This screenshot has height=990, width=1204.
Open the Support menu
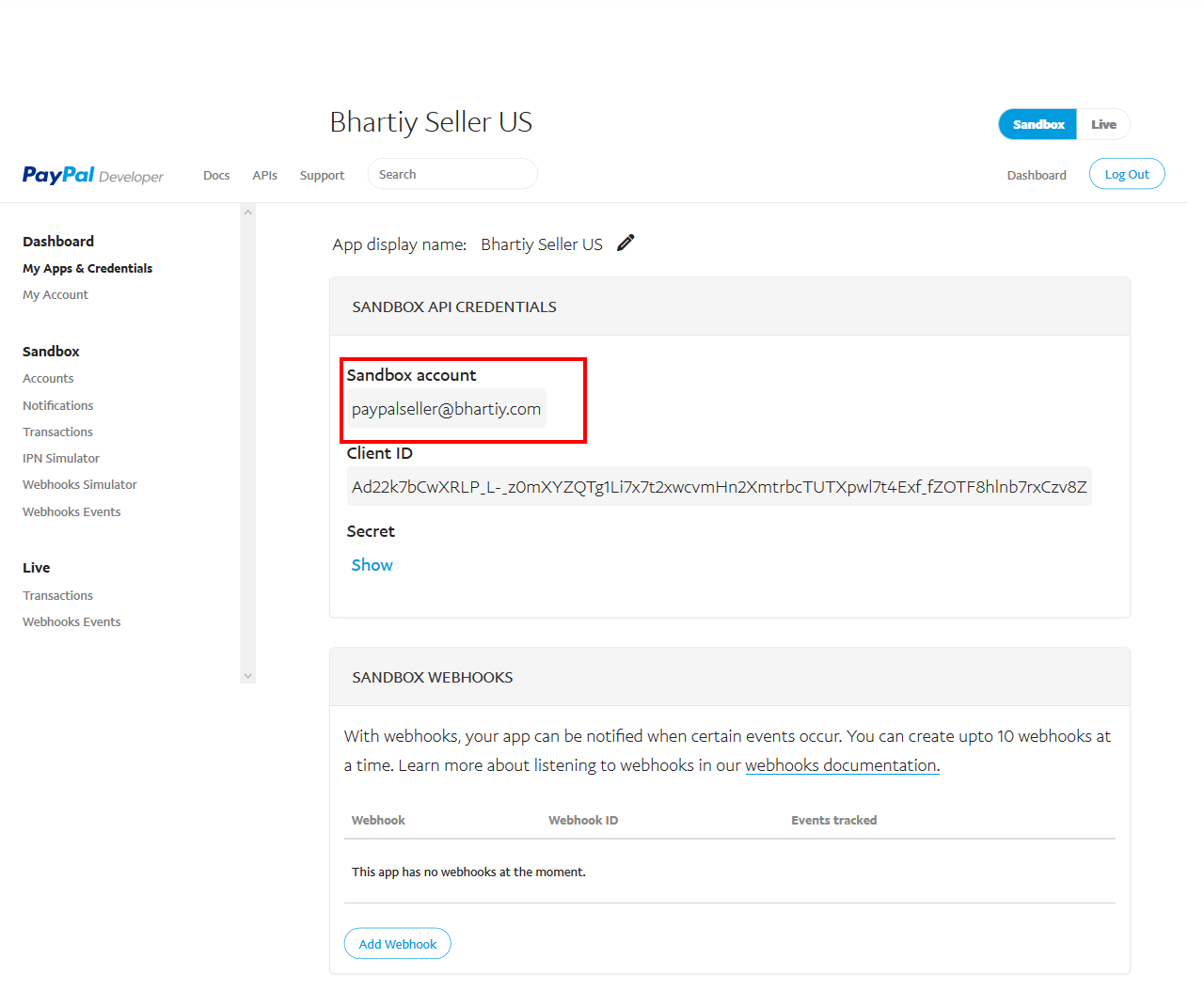coord(322,175)
